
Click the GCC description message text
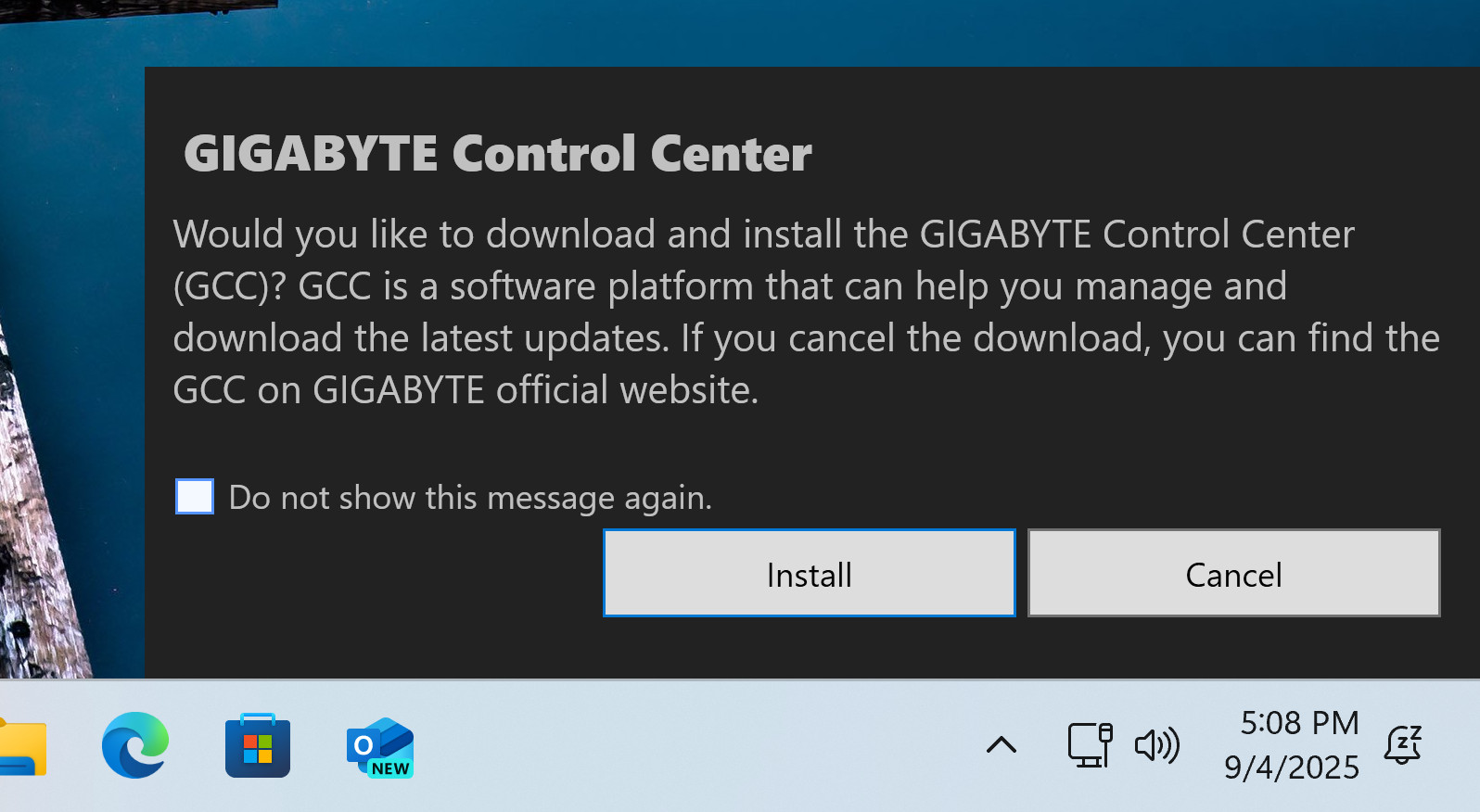[x=806, y=312]
